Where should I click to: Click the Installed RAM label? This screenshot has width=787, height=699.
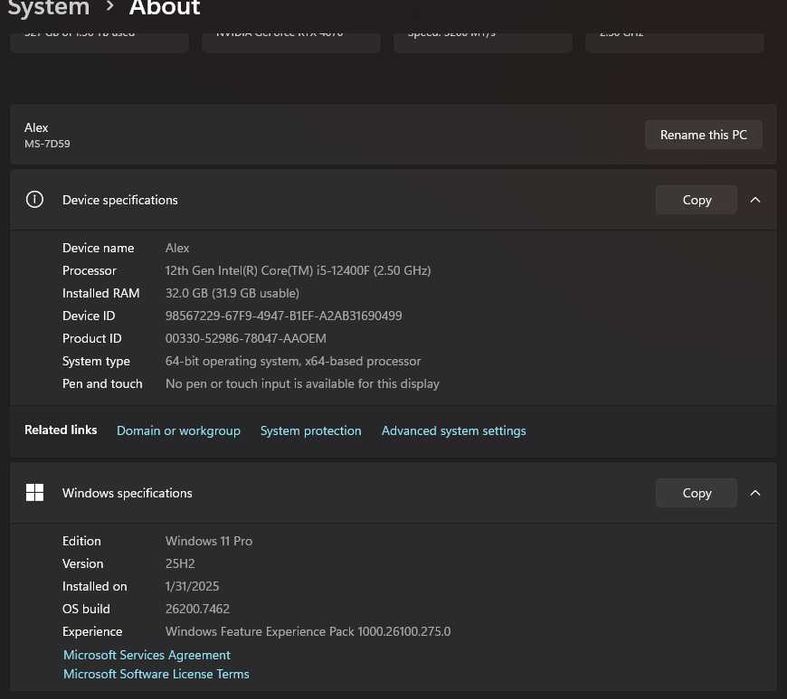point(101,293)
